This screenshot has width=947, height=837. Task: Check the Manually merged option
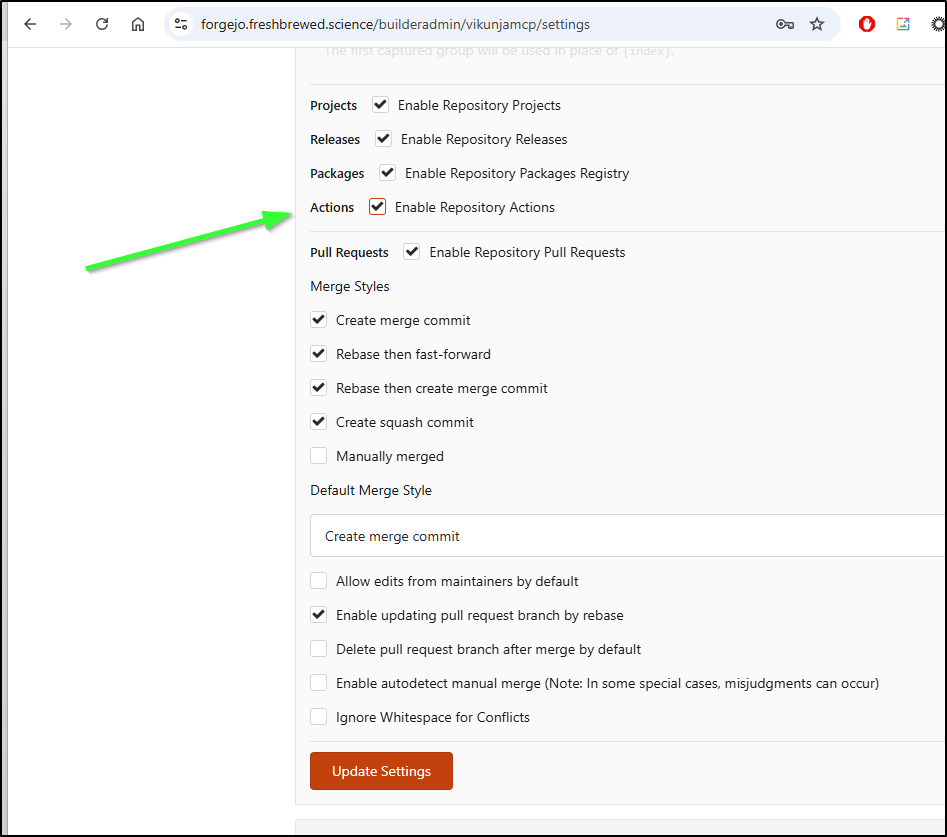coord(319,456)
